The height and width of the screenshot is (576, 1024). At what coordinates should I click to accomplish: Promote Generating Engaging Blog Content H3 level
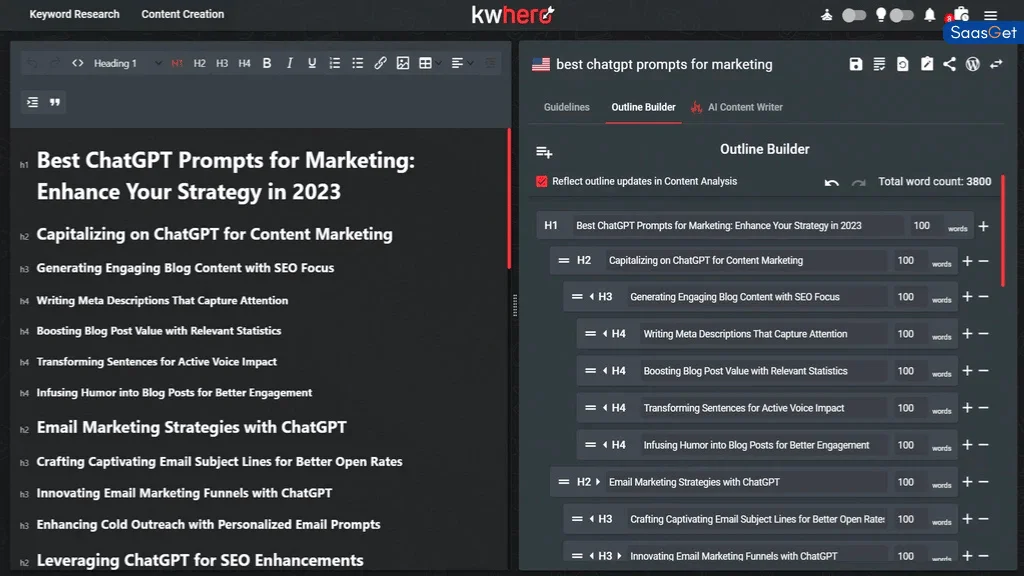[x=592, y=296]
